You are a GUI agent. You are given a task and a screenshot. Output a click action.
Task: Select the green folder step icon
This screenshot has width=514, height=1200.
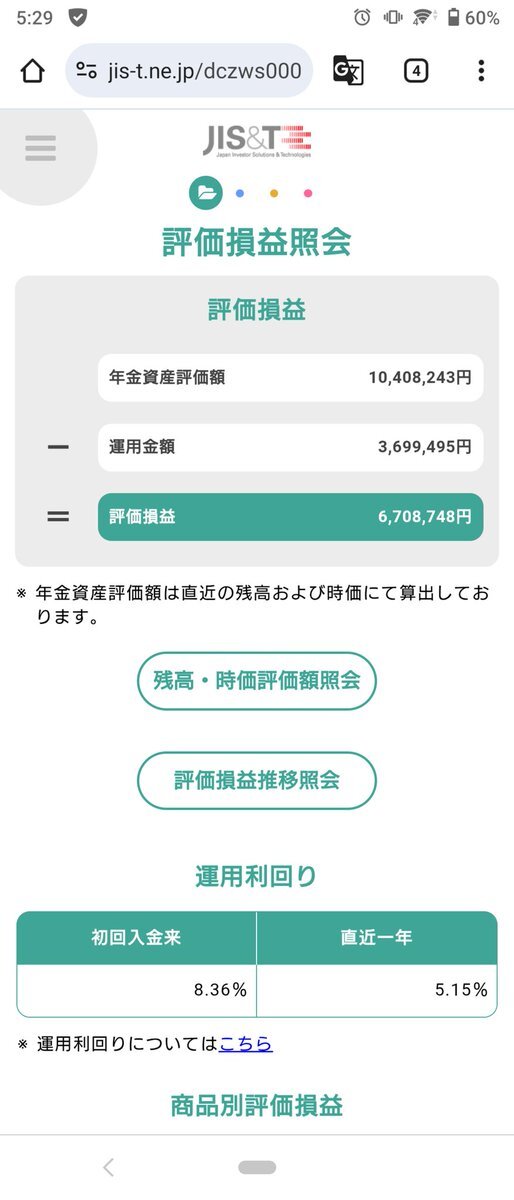coord(206,193)
